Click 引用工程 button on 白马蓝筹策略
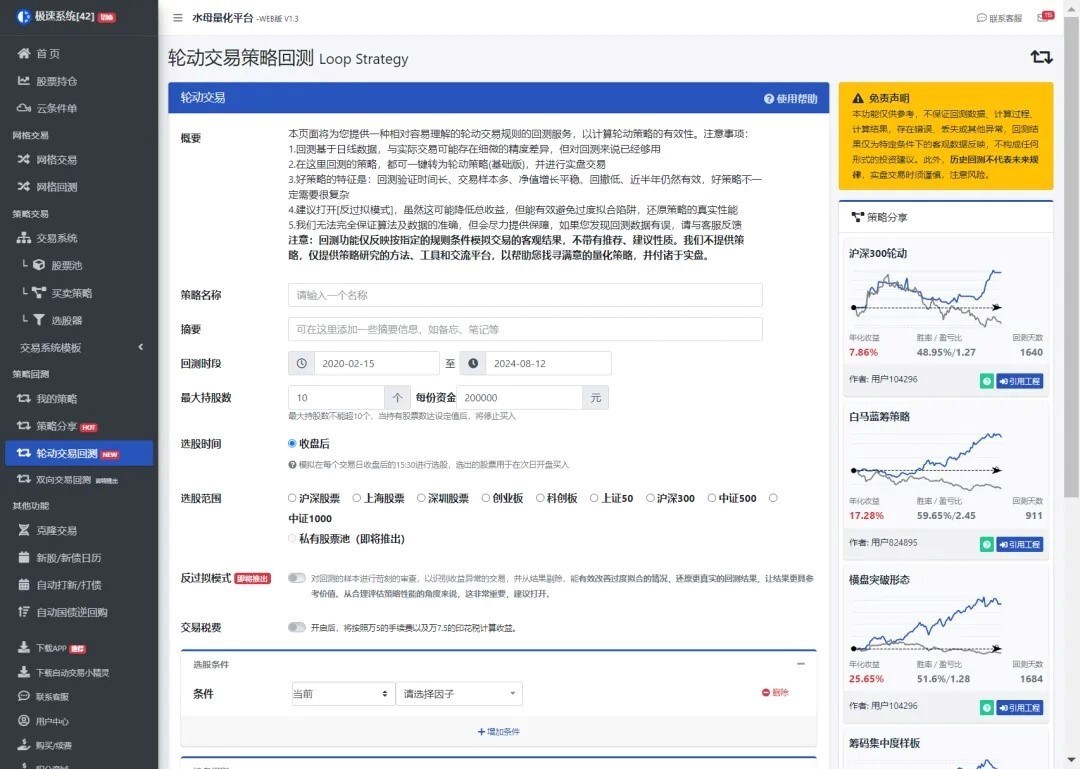The height and width of the screenshot is (769, 1080). click(x=1019, y=544)
